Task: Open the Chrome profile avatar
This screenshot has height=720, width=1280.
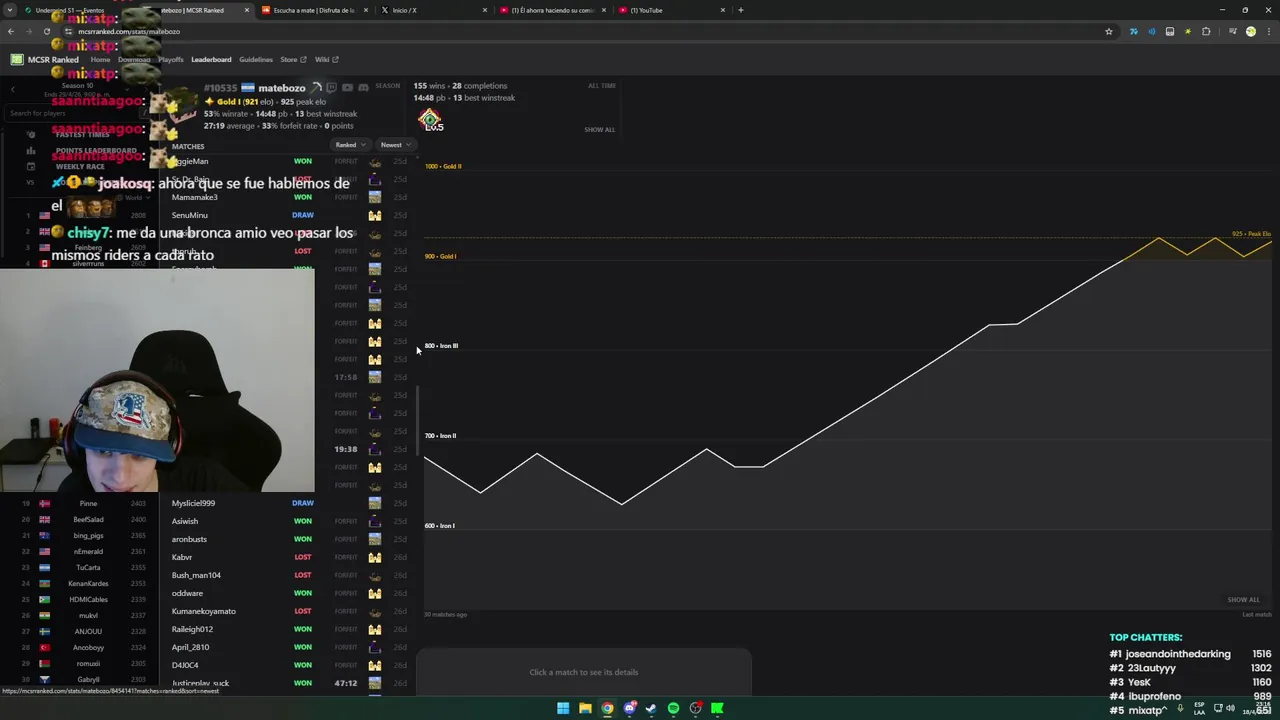Action: (1251, 31)
